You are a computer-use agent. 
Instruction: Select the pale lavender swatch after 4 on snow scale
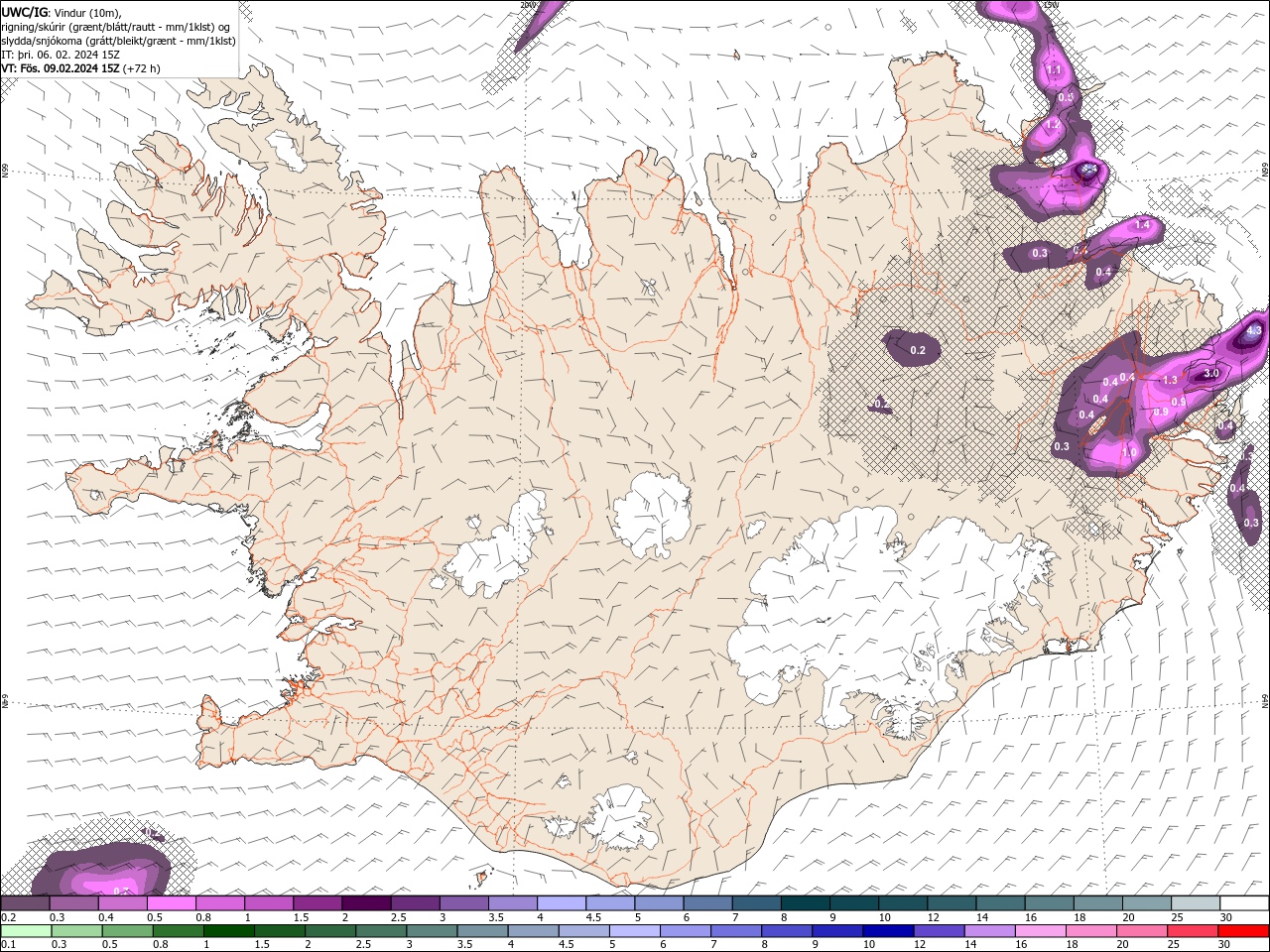tap(562, 903)
